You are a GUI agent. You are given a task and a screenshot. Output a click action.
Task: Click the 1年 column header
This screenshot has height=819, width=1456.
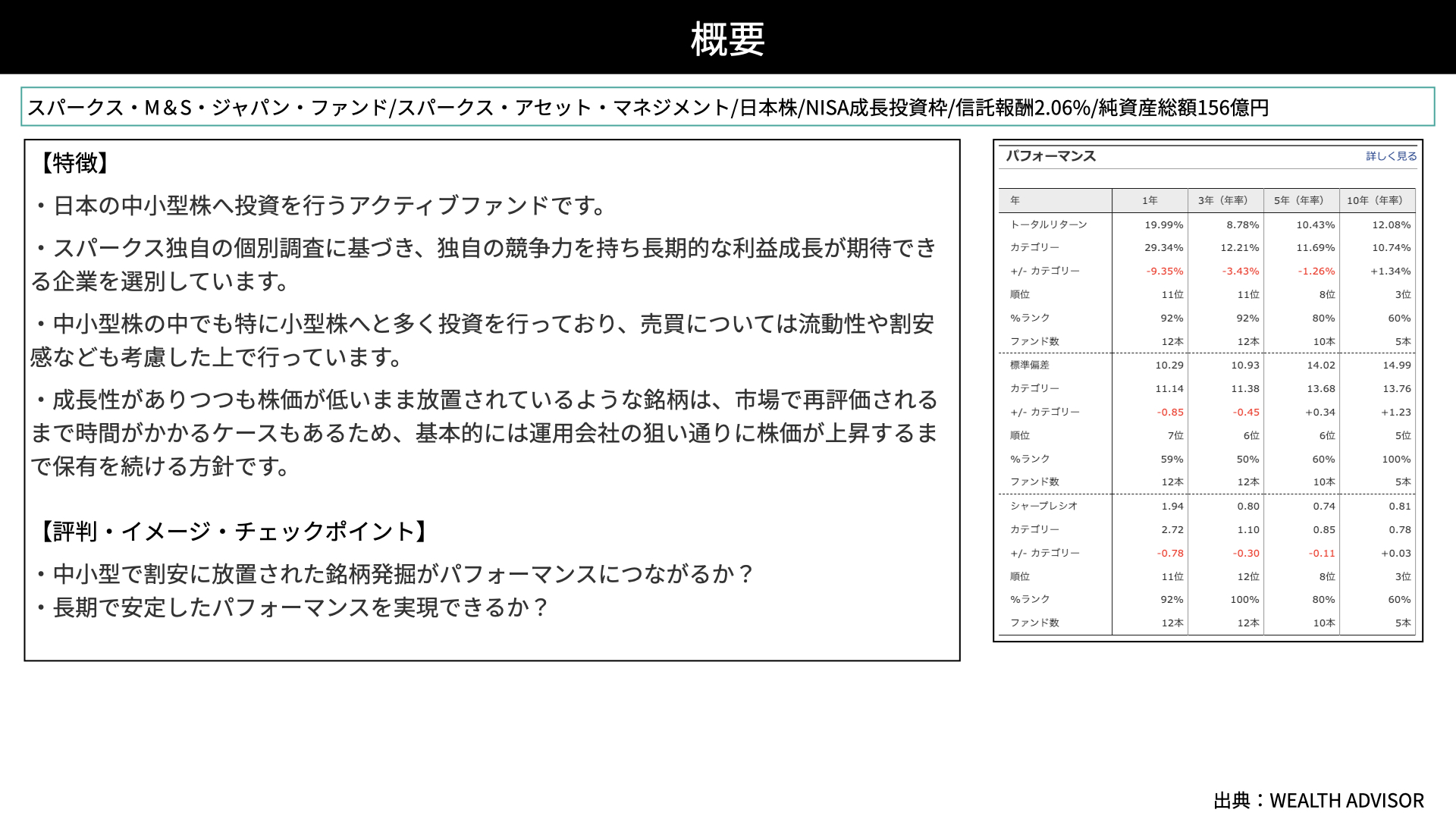[1150, 200]
